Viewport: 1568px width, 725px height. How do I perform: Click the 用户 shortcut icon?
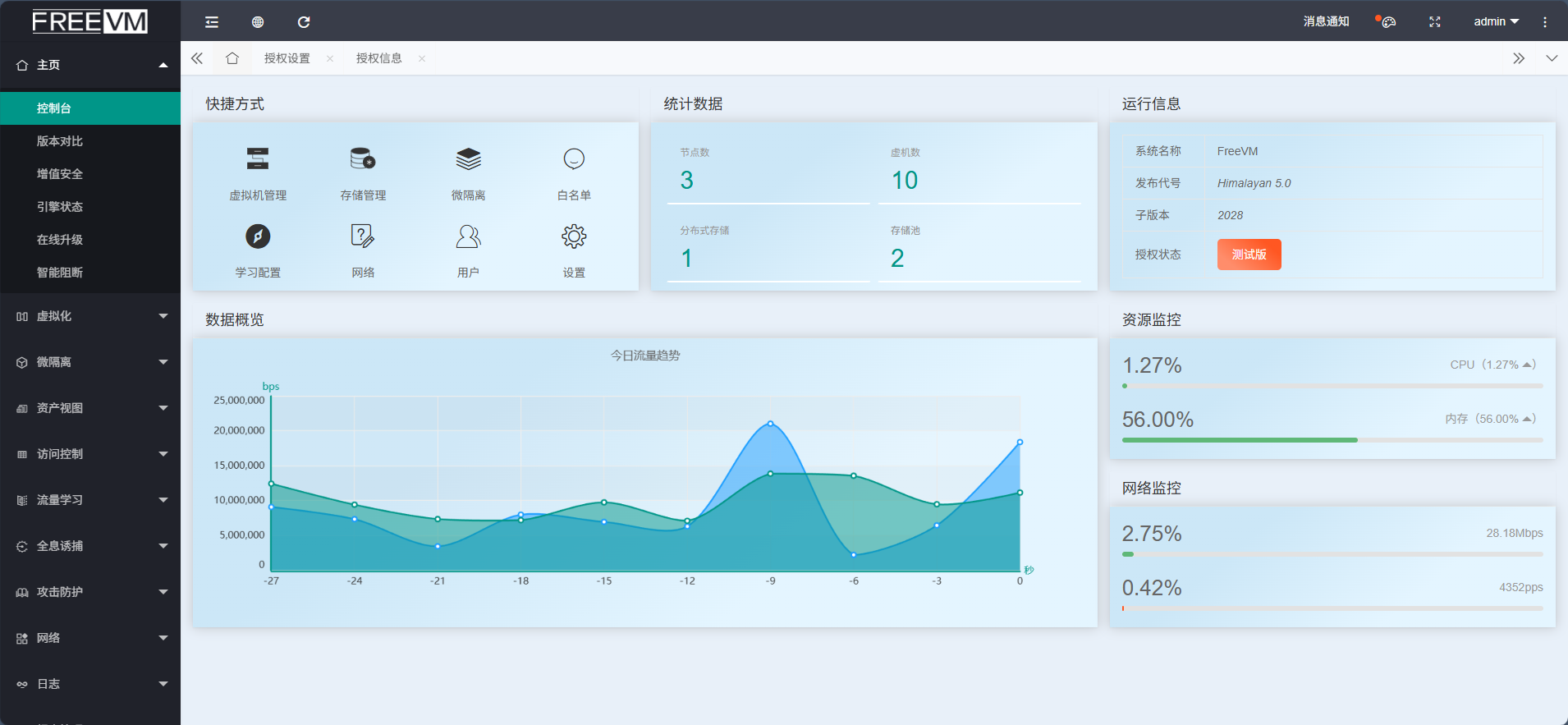click(x=468, y=236)
